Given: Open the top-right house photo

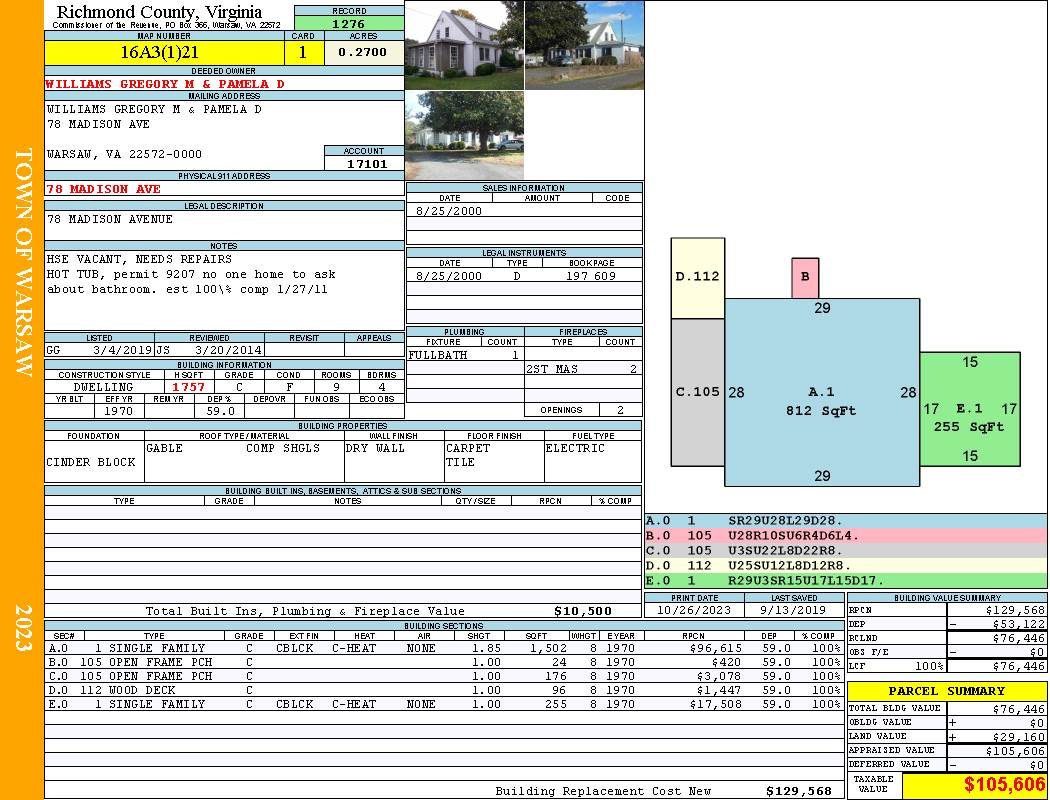Looking at the screenshot, I should point(584,45).
